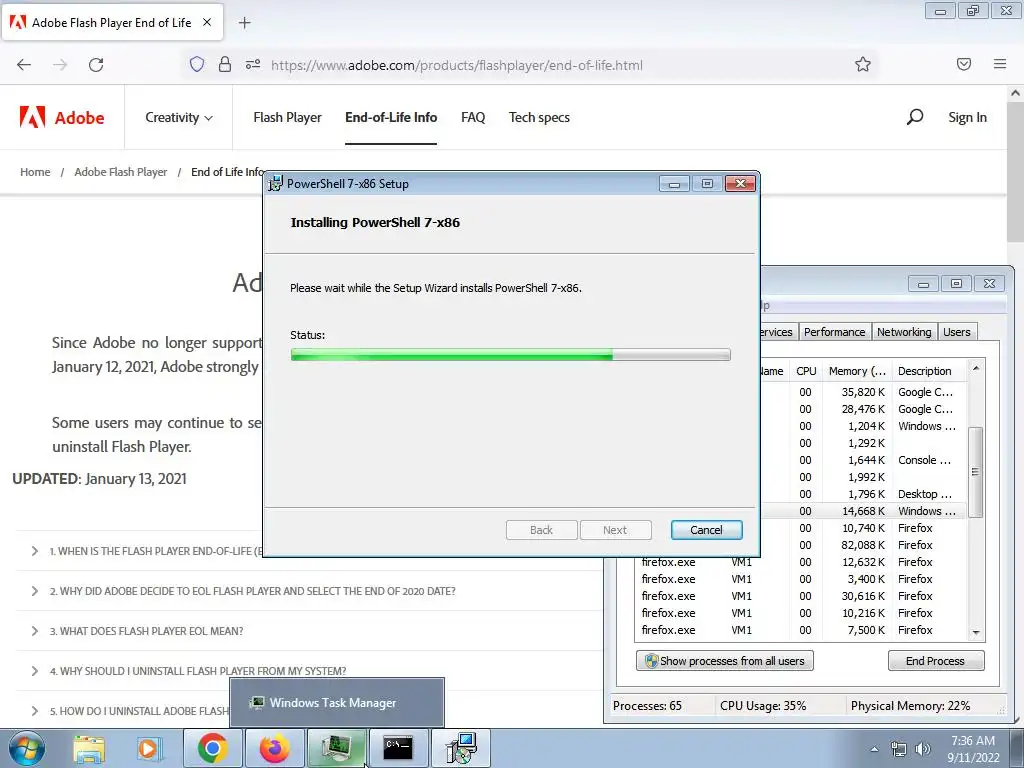Viewport: 1024px width, 768px height.
Task: Open the Firefox hamburger menu
Action: [x=1000, y=64]
